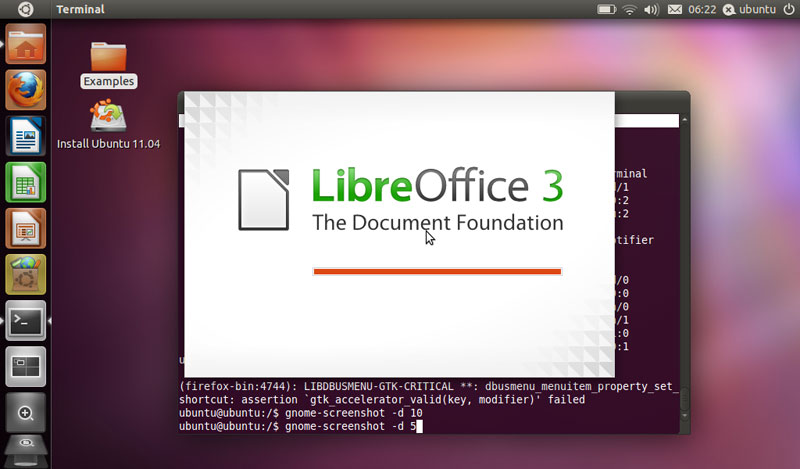
Task: Click the power session button
Action: click(x=788, y=9)
